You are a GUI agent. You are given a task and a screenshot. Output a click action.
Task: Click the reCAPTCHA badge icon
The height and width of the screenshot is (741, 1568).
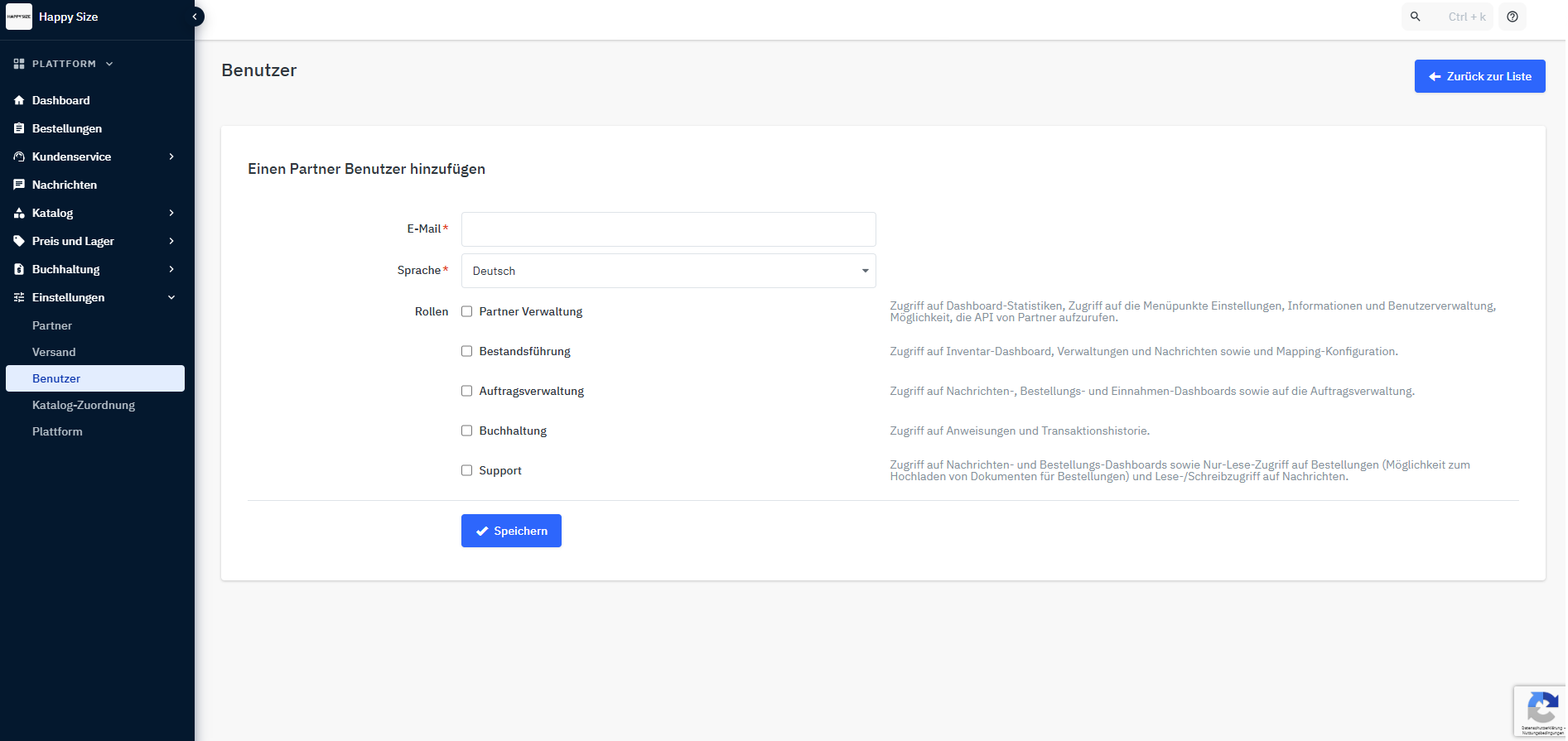tap(1541, 710)
